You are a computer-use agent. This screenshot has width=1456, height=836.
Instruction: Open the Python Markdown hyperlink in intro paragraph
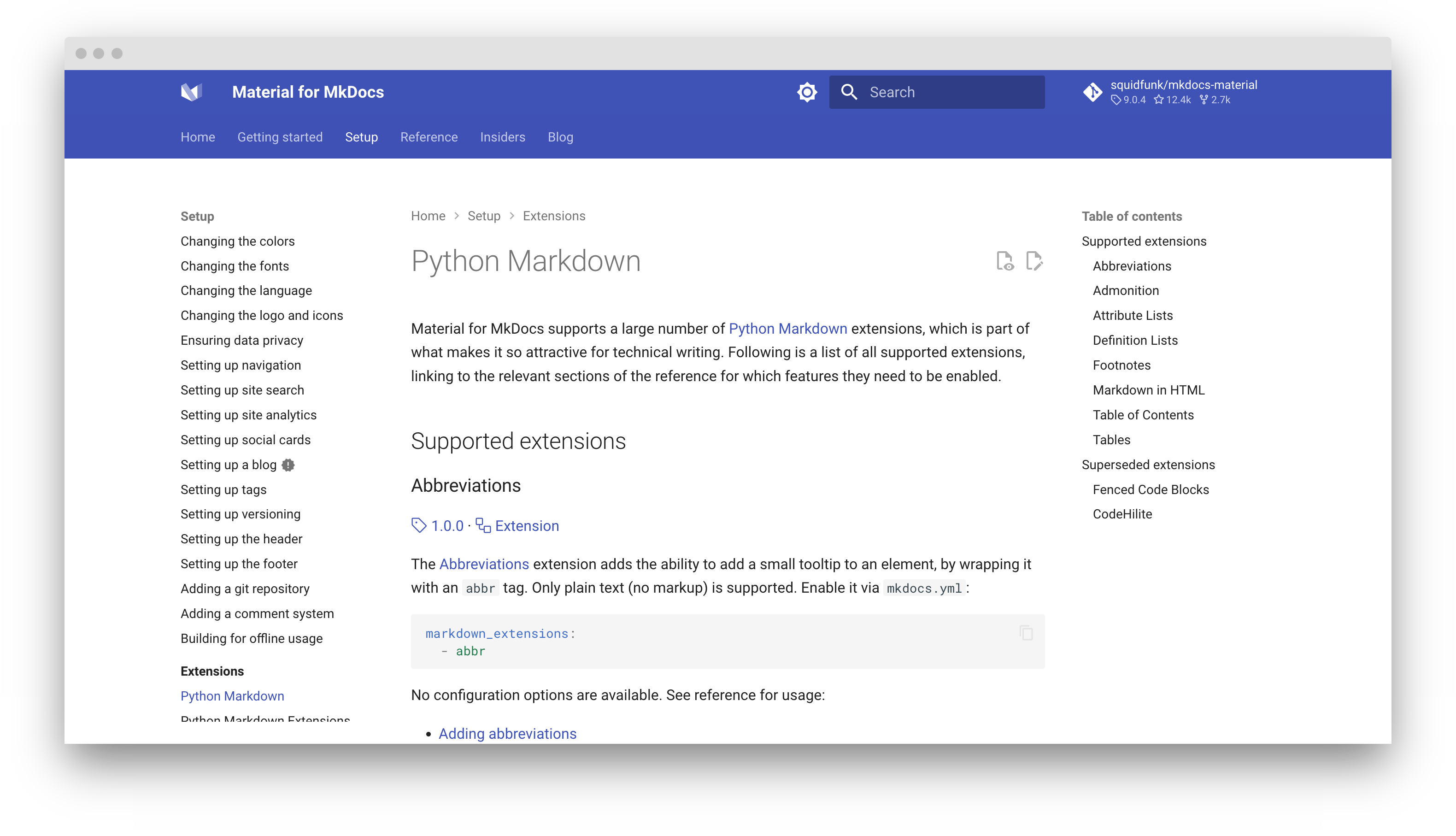click(787, 329)
